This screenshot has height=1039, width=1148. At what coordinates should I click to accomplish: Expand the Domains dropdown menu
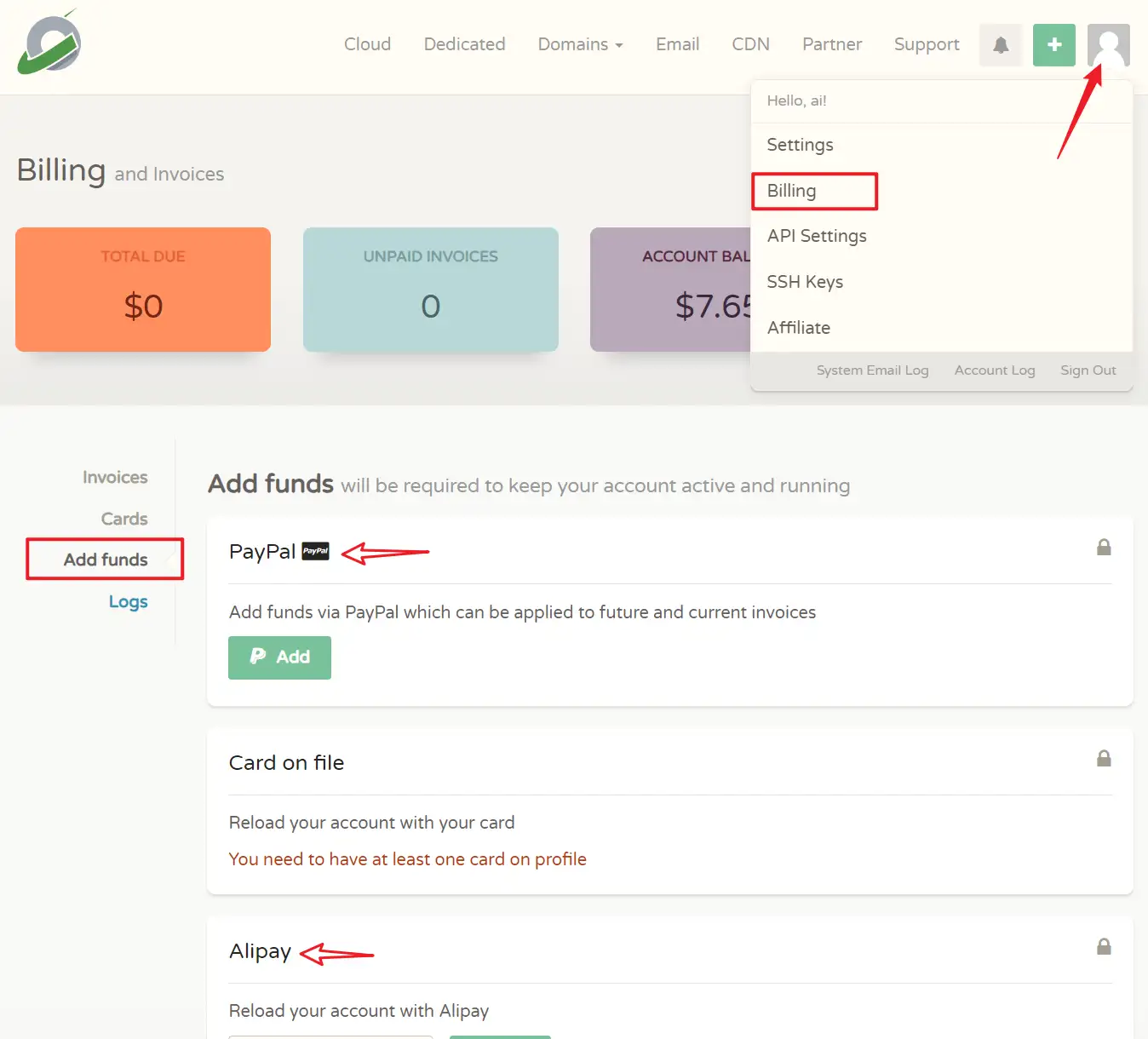pyautogui.click(x=580, y=44)
